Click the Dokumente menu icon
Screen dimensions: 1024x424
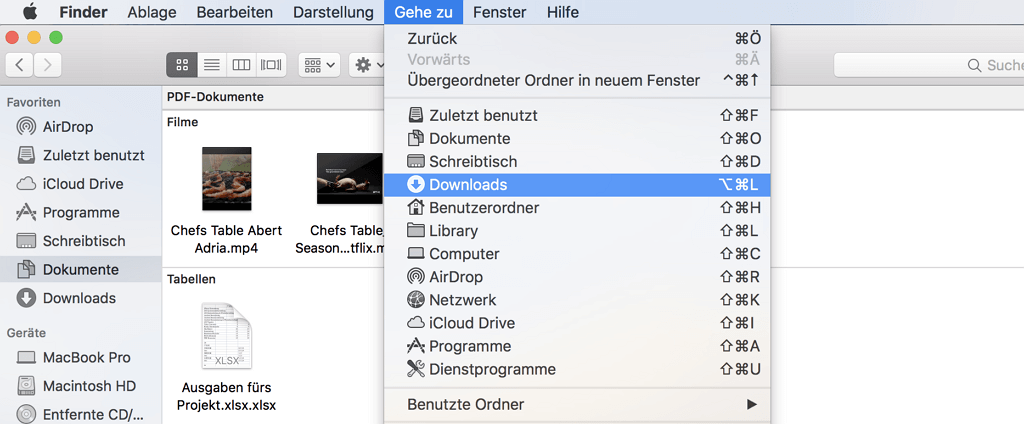(415, 139)
